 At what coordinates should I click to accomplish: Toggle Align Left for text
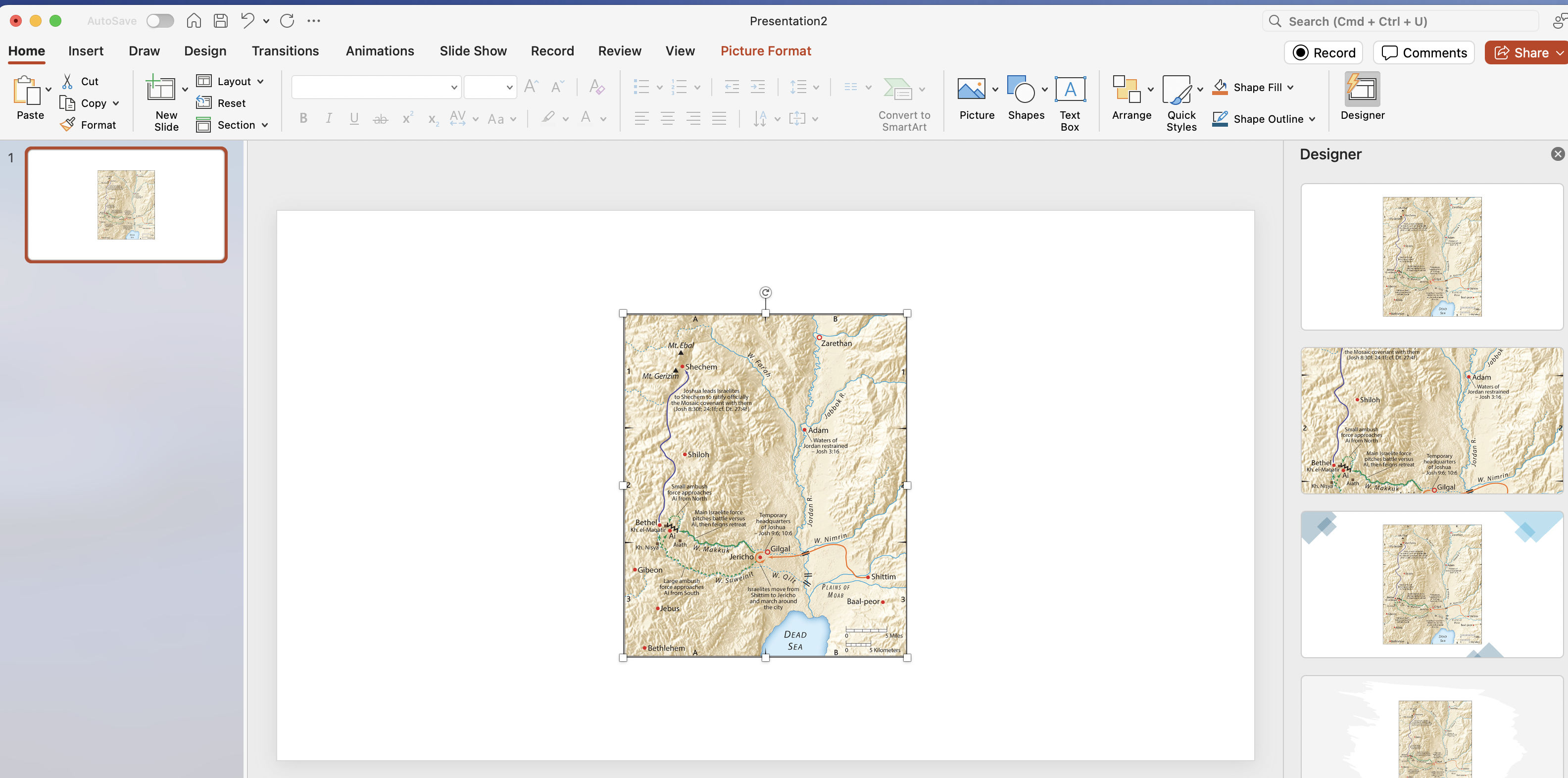(x=641, y=118)
